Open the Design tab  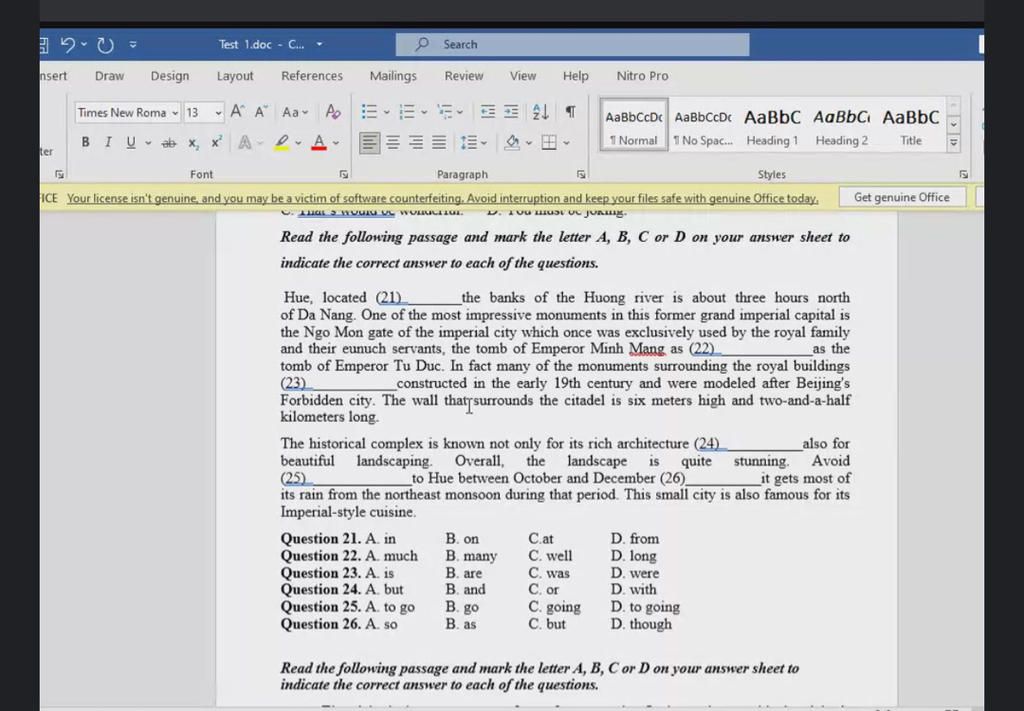tap(170, 76)
